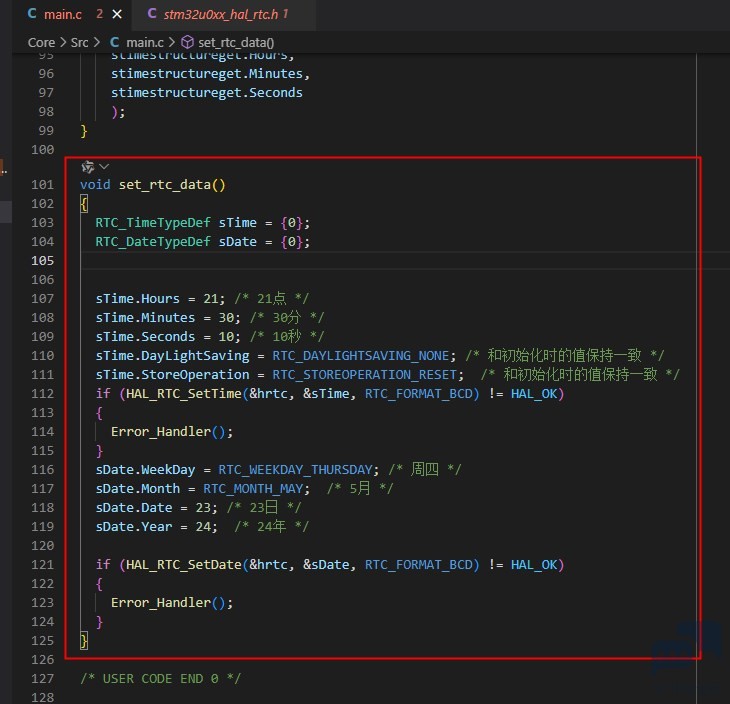Screen dimensions: 730x704
Task: Click 'Error_Handler();' on line 114
Action: point(172,432)
